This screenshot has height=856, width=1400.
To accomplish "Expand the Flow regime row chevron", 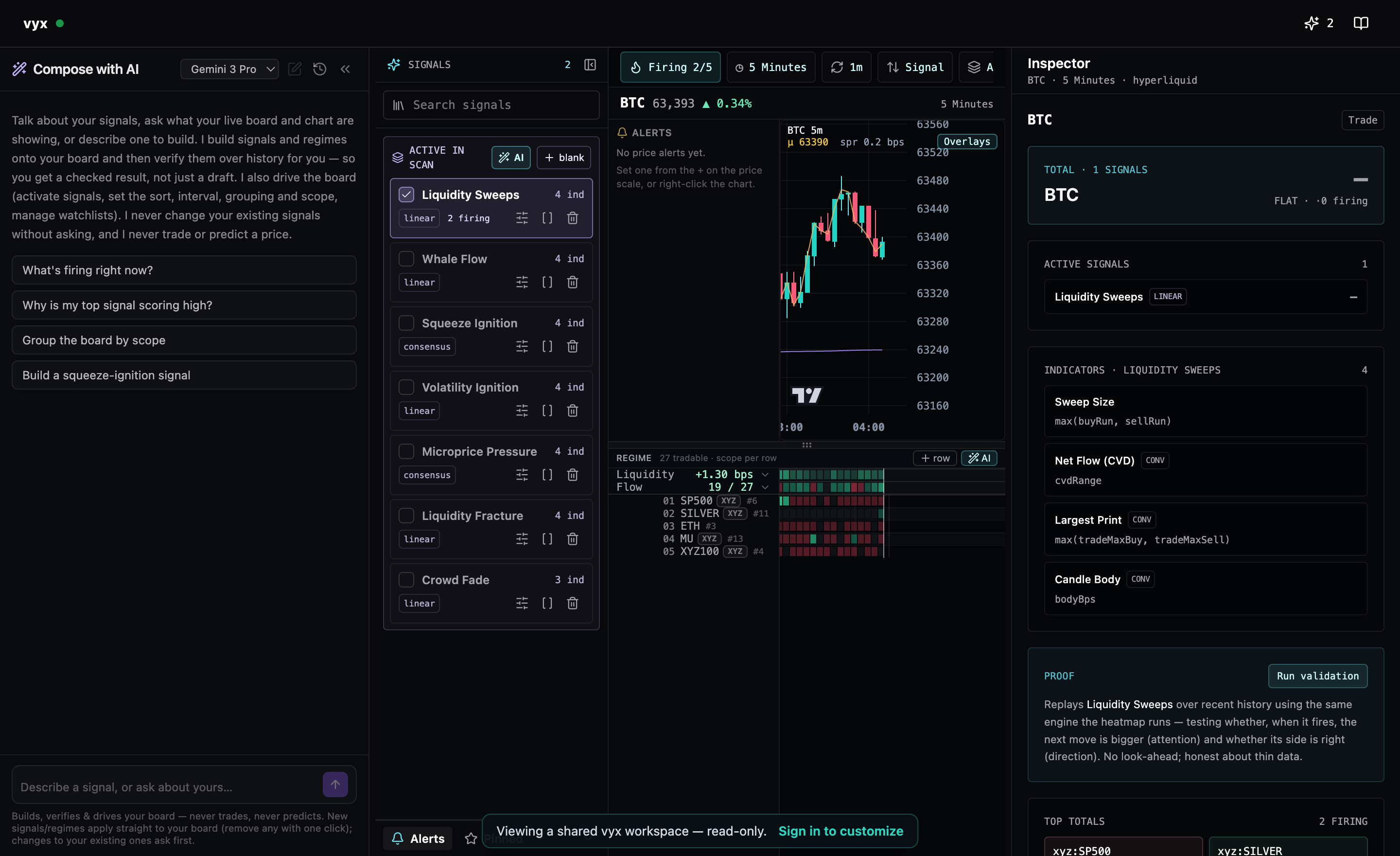I will coord(765,487).
